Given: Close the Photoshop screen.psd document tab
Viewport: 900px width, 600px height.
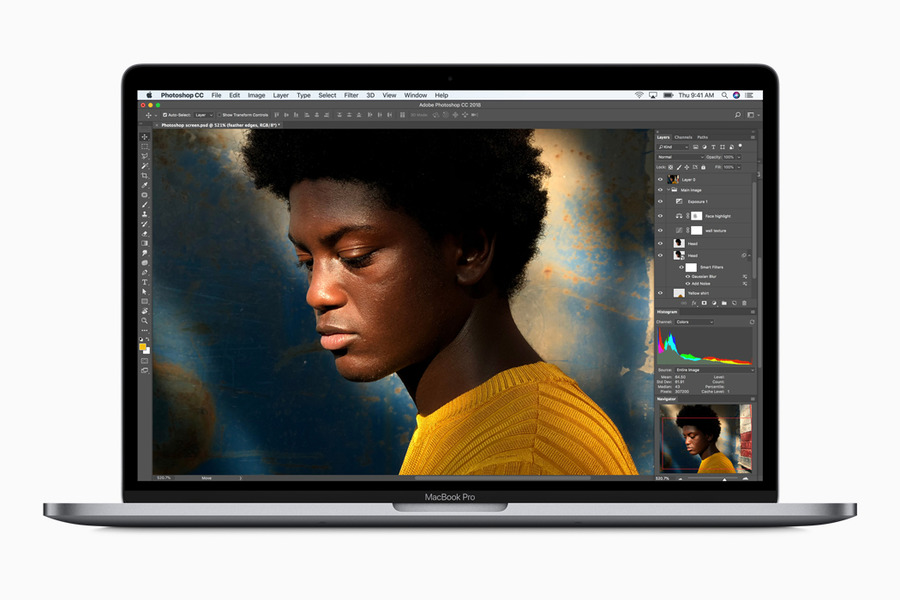Looking at the screenshot, I should tap(157, 125).
